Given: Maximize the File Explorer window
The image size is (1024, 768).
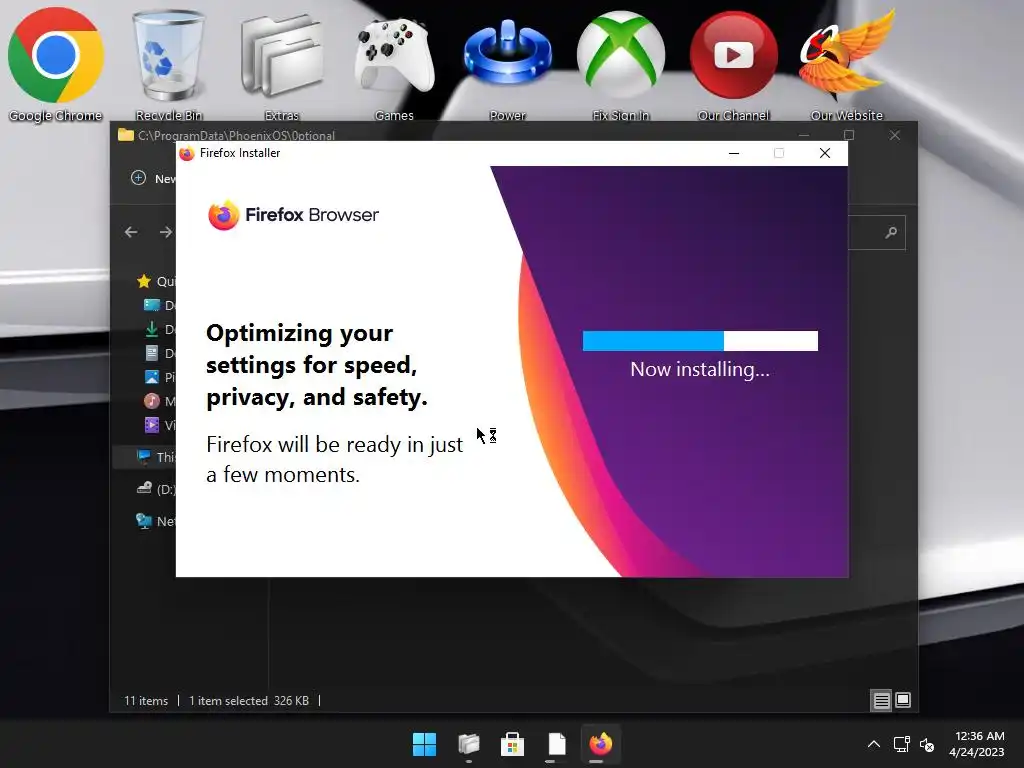Looking at the screenshot, I should (x=849, y=135).
